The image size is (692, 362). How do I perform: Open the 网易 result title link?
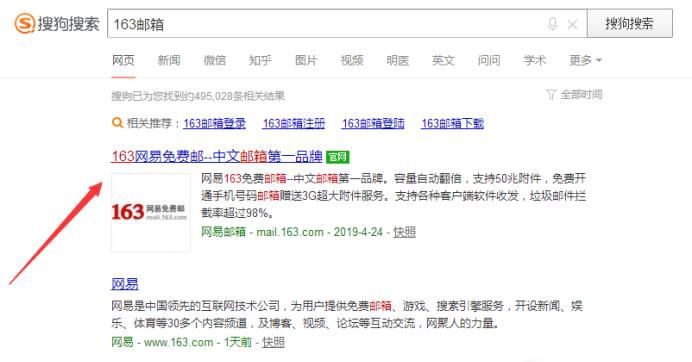coord(124,283)
